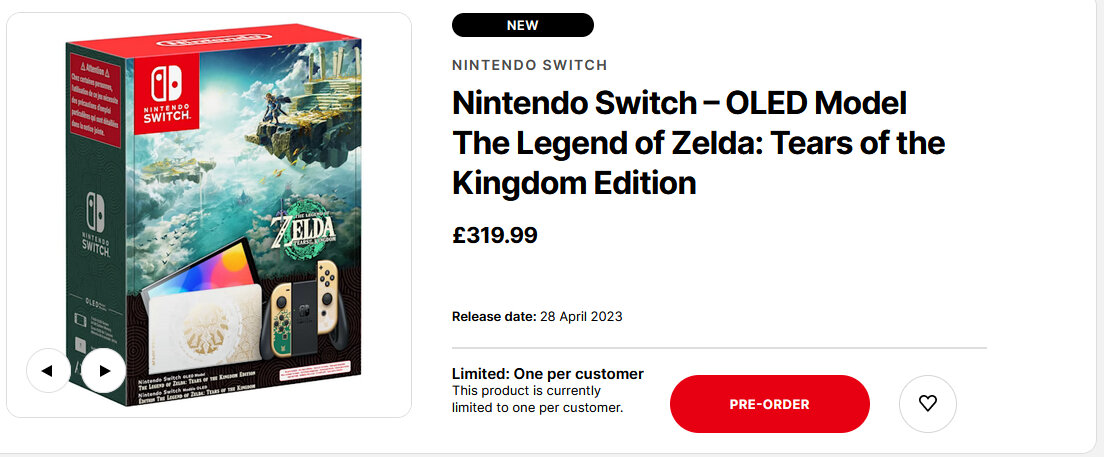The height and width of the screenshot is (457, 1104).
Task: Click the previous image arrow
Action: tap(48, 371)
